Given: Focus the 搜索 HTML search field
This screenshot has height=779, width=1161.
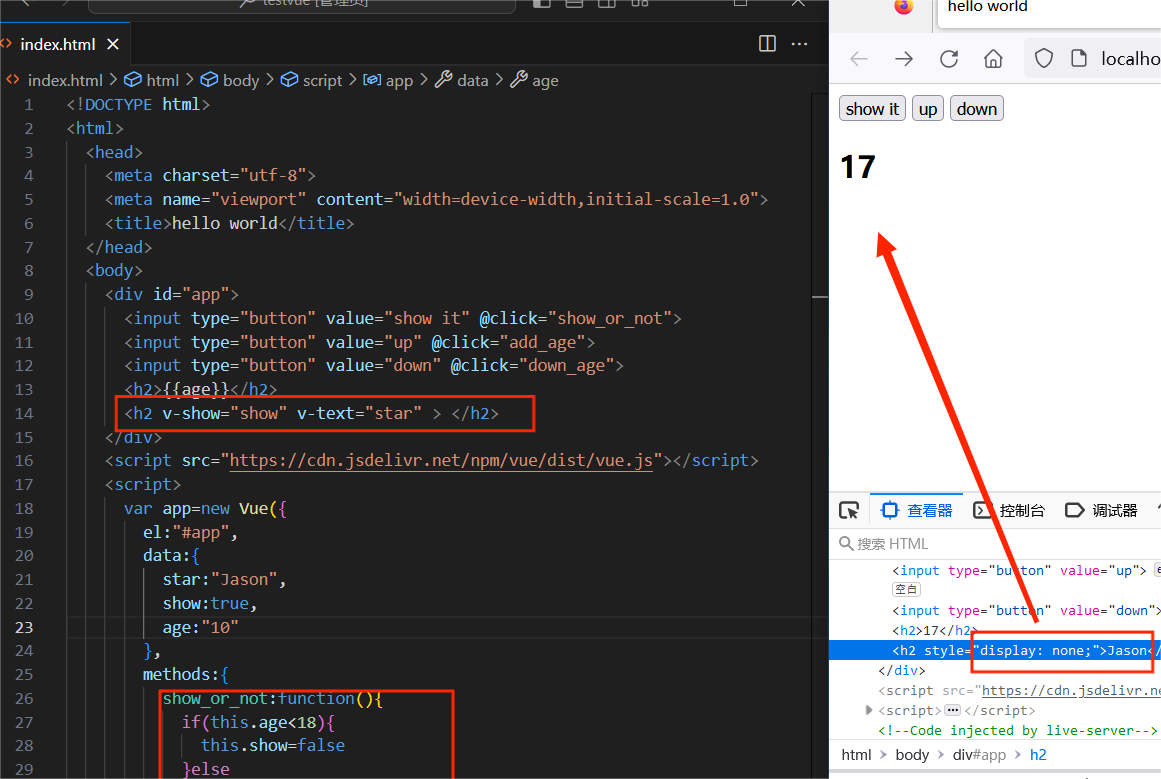Looking at the screenshot, I should pos(995,544).
